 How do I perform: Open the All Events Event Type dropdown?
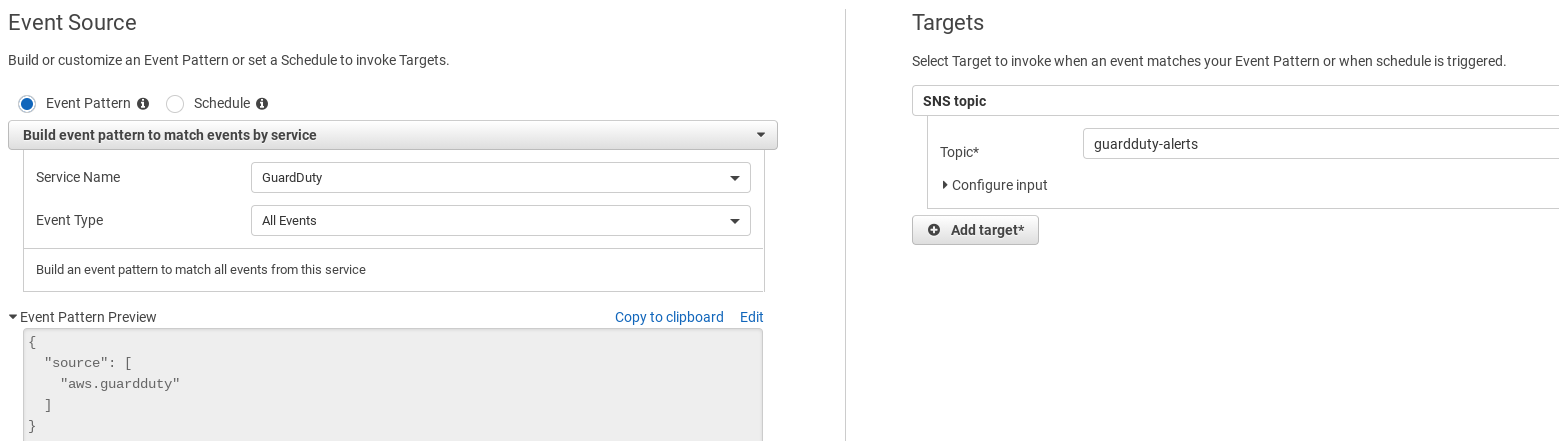coord(500,221)
